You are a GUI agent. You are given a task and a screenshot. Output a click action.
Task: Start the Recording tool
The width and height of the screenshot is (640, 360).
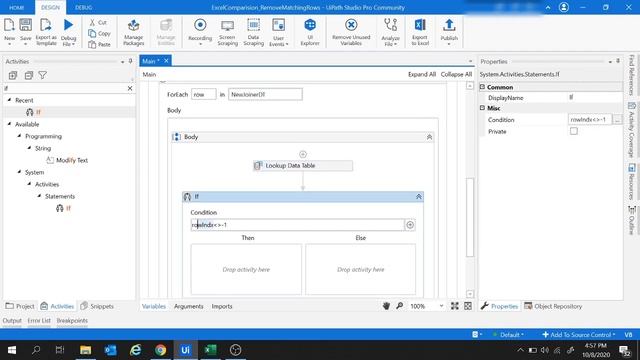point(200,31)
